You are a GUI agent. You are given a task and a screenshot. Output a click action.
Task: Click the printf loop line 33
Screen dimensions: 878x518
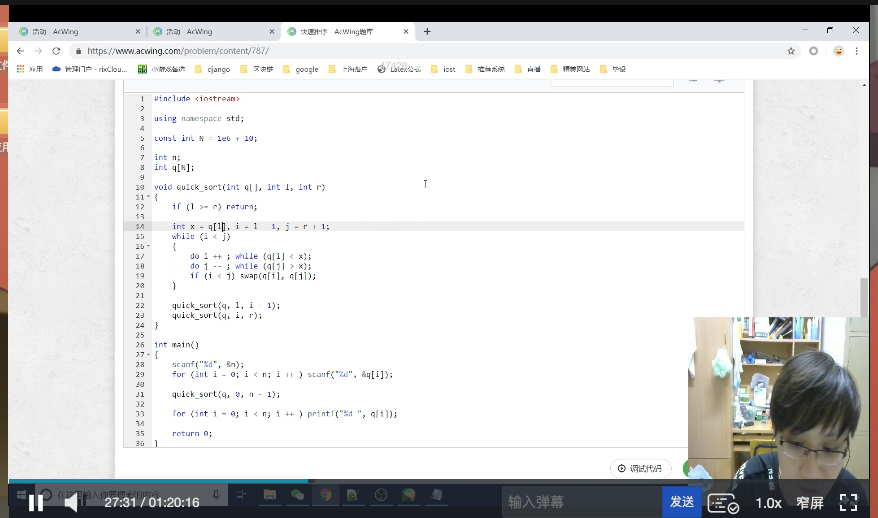coord(284,414)
